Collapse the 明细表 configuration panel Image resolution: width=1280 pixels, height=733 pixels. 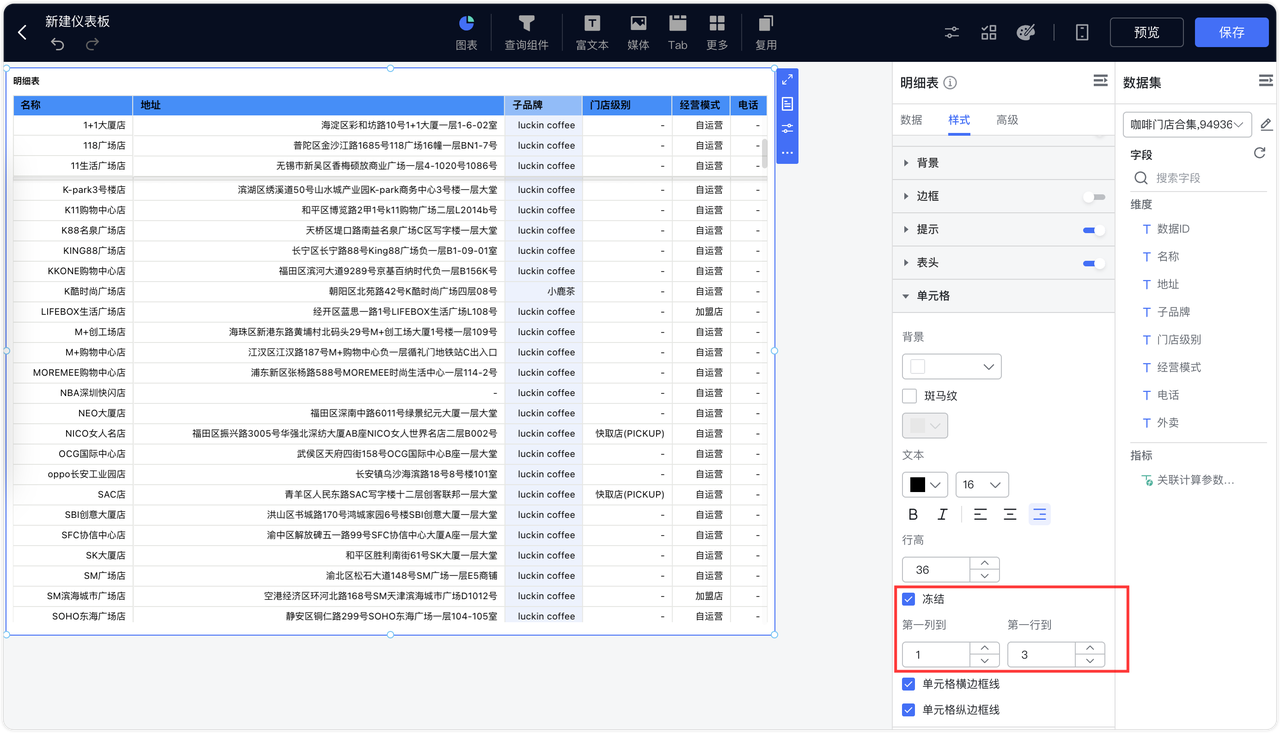(x=1100, y=81)
